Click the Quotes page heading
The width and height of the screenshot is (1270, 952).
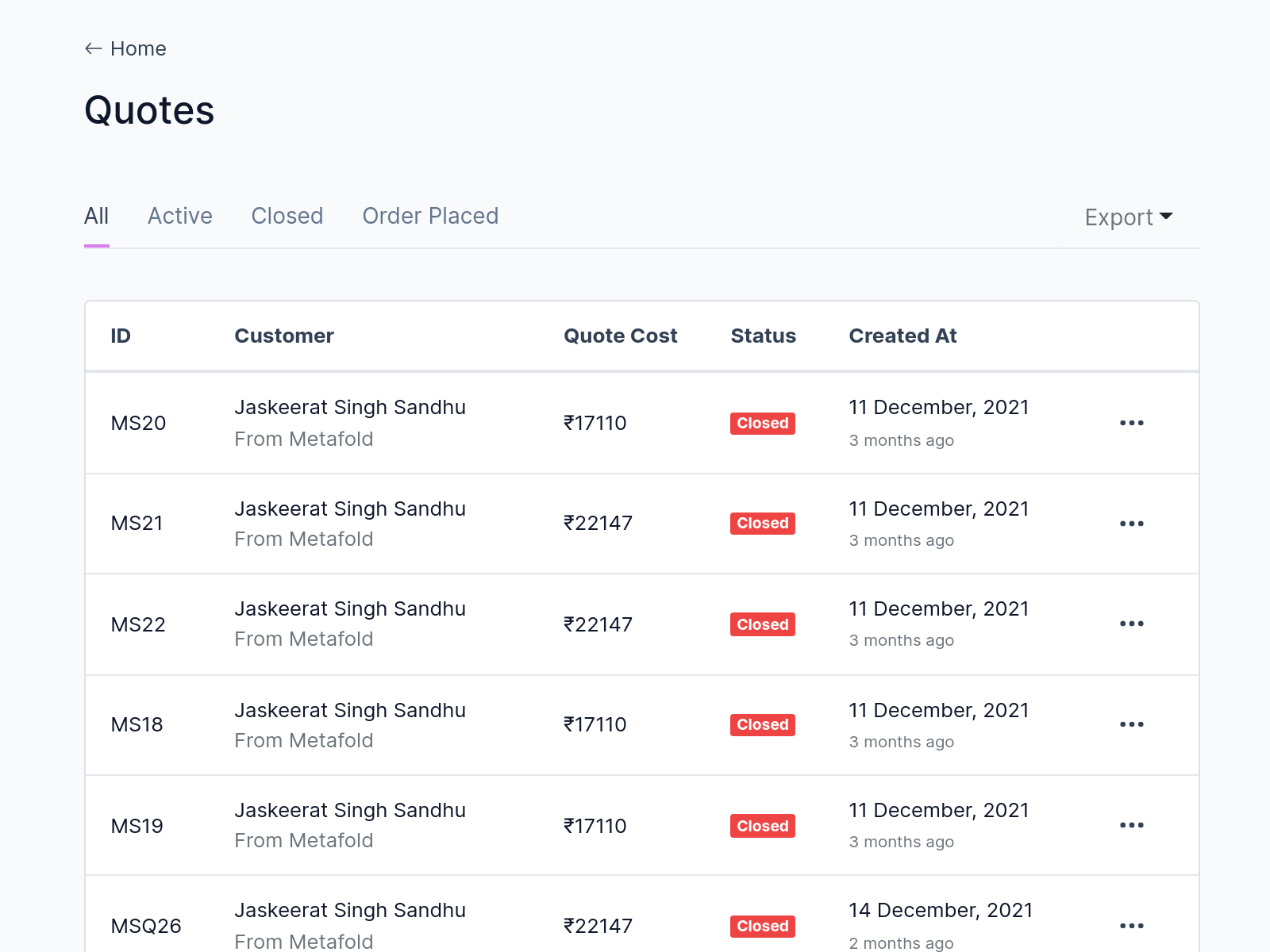[149, 110]
